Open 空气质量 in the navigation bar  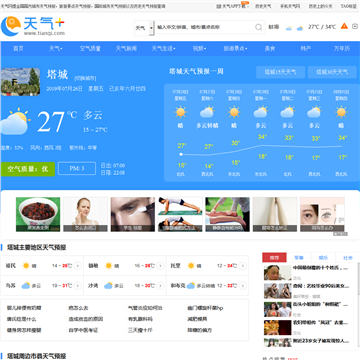coord(90,49)
